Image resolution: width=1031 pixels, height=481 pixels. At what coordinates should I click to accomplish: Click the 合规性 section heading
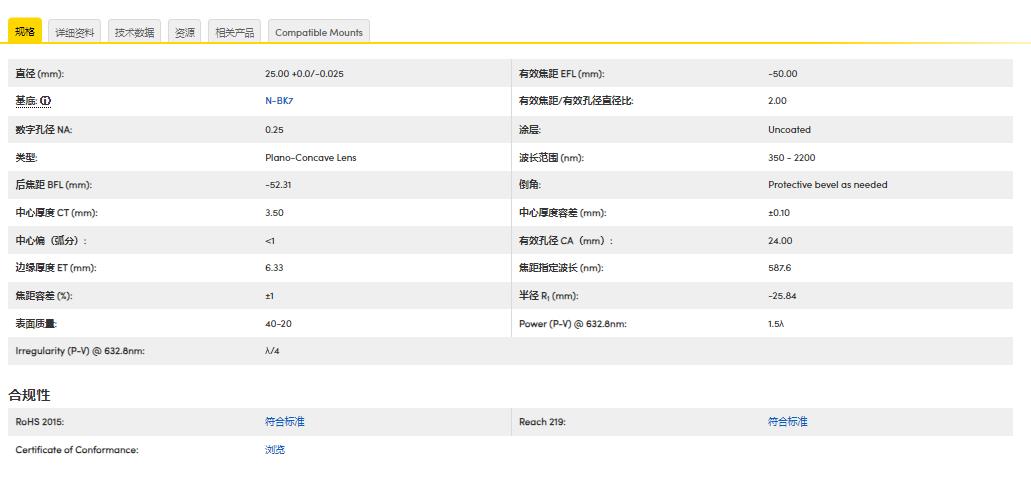29,395
